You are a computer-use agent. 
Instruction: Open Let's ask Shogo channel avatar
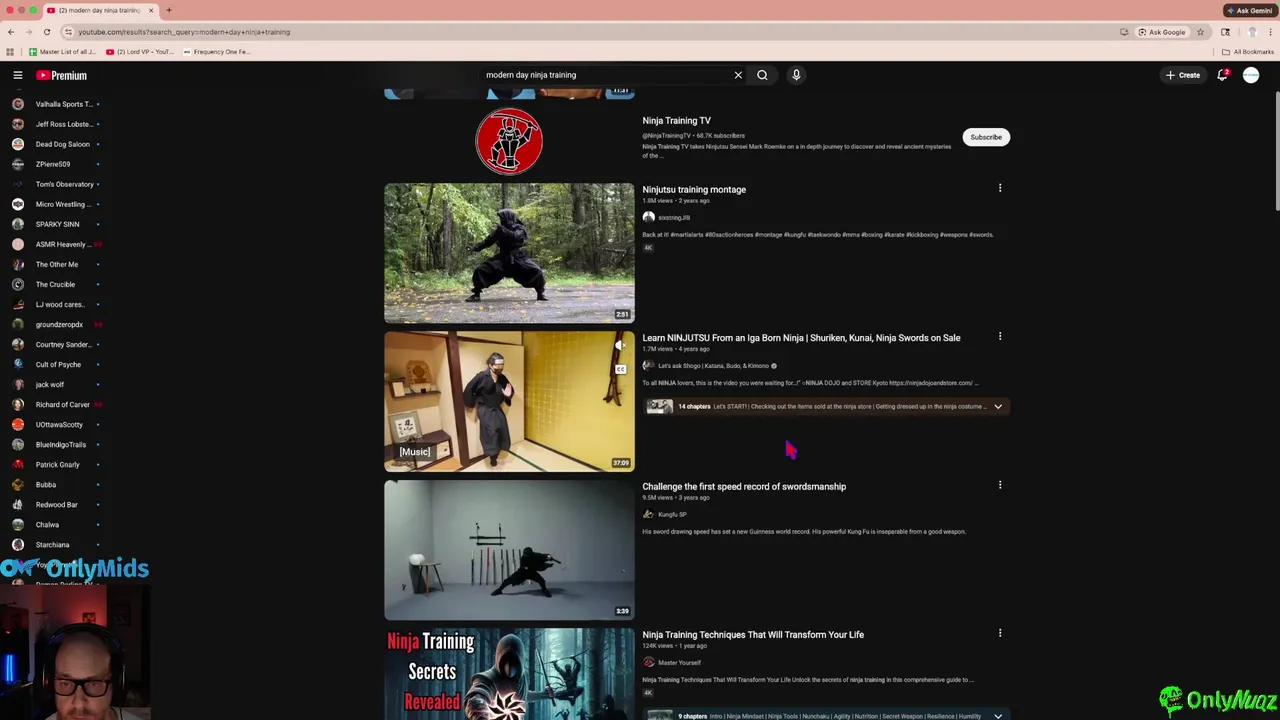click(x=648, y=366)
